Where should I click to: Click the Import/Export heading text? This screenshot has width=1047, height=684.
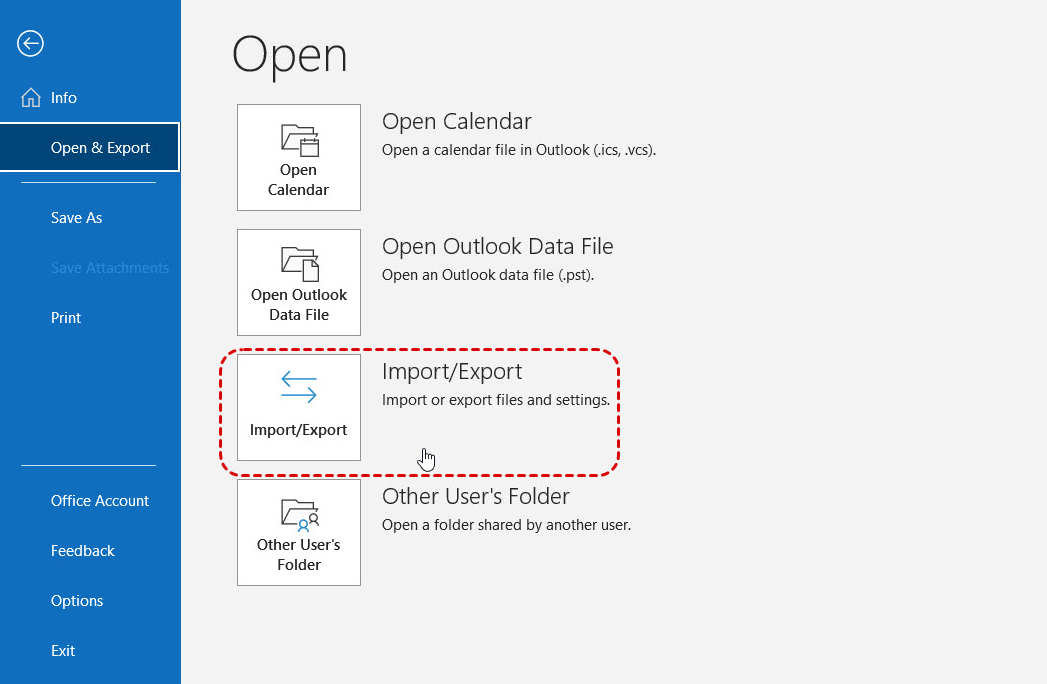[452, 372]
